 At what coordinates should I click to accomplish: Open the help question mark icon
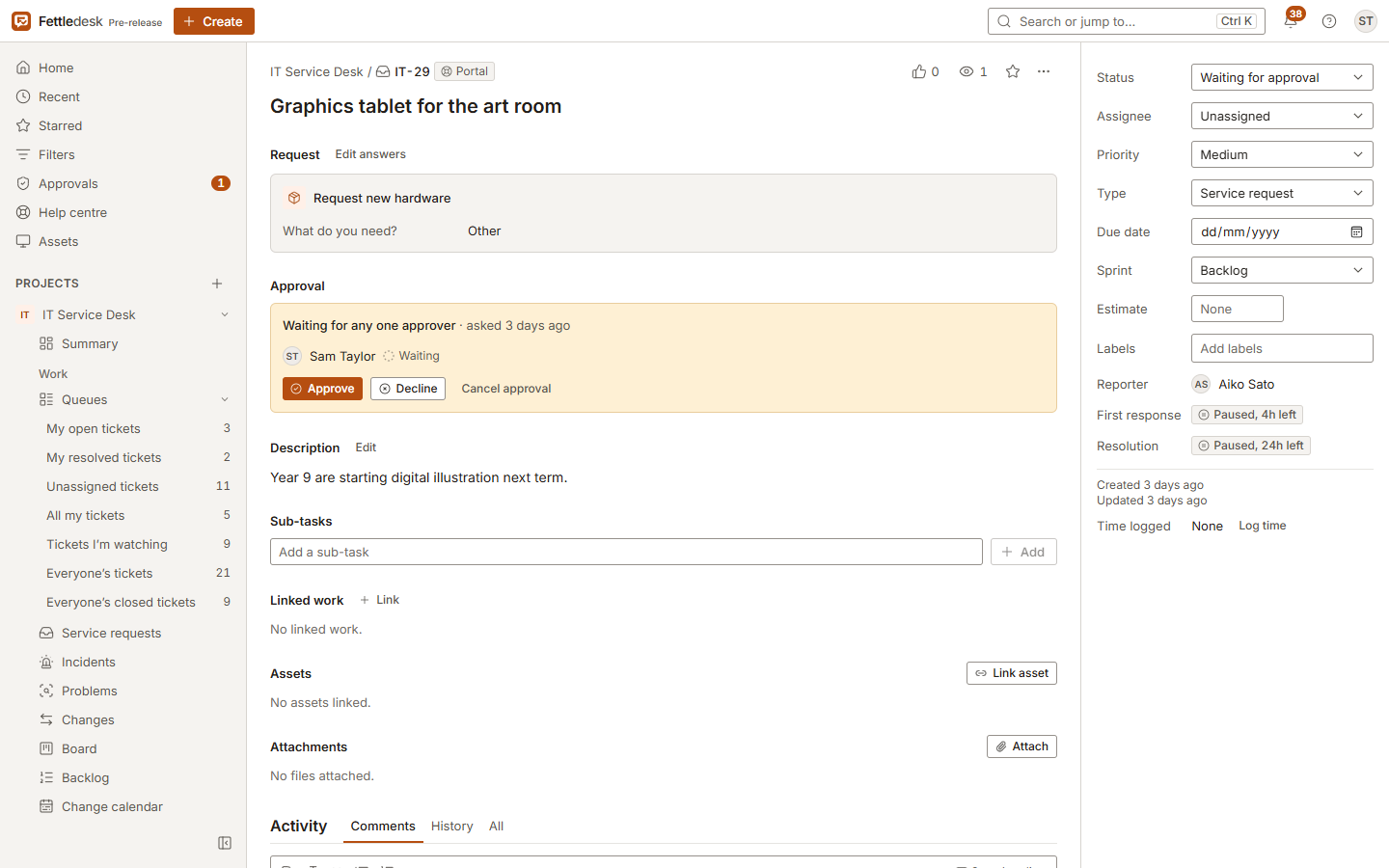1329,21
